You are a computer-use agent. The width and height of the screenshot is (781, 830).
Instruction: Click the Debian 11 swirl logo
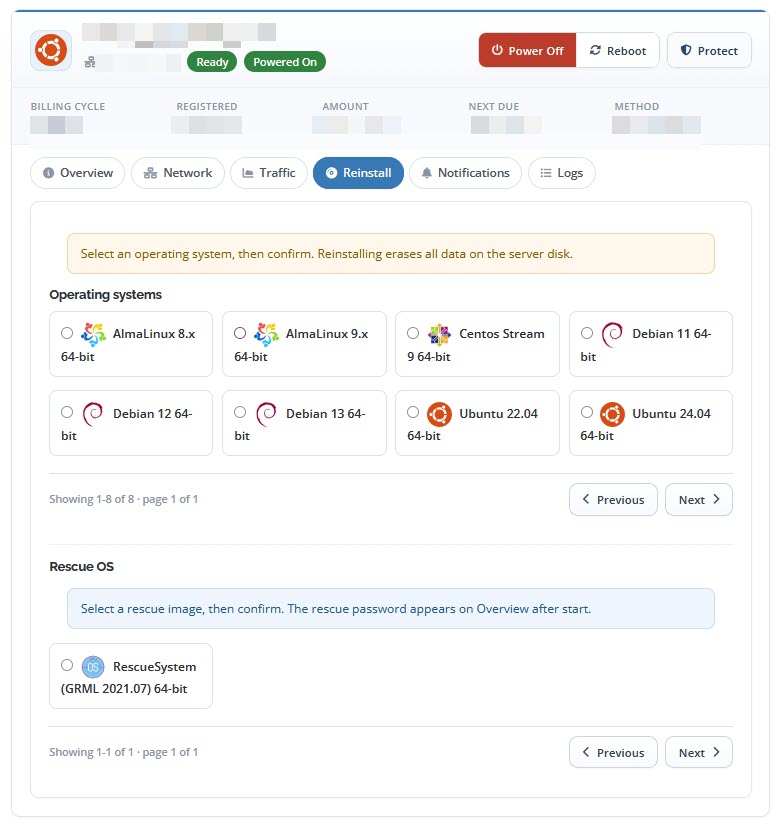[613, 335]
